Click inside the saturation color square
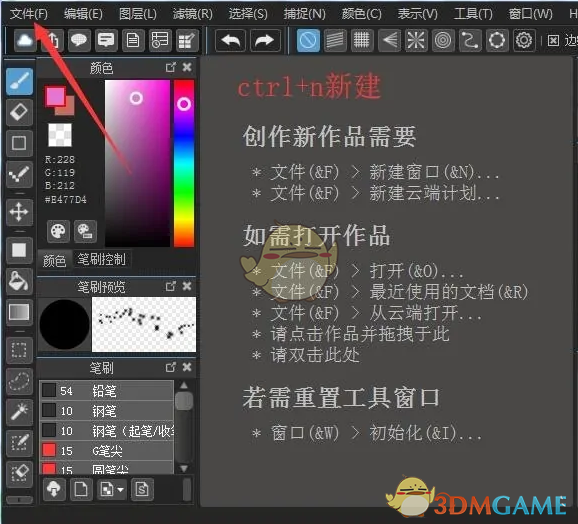 137,163
